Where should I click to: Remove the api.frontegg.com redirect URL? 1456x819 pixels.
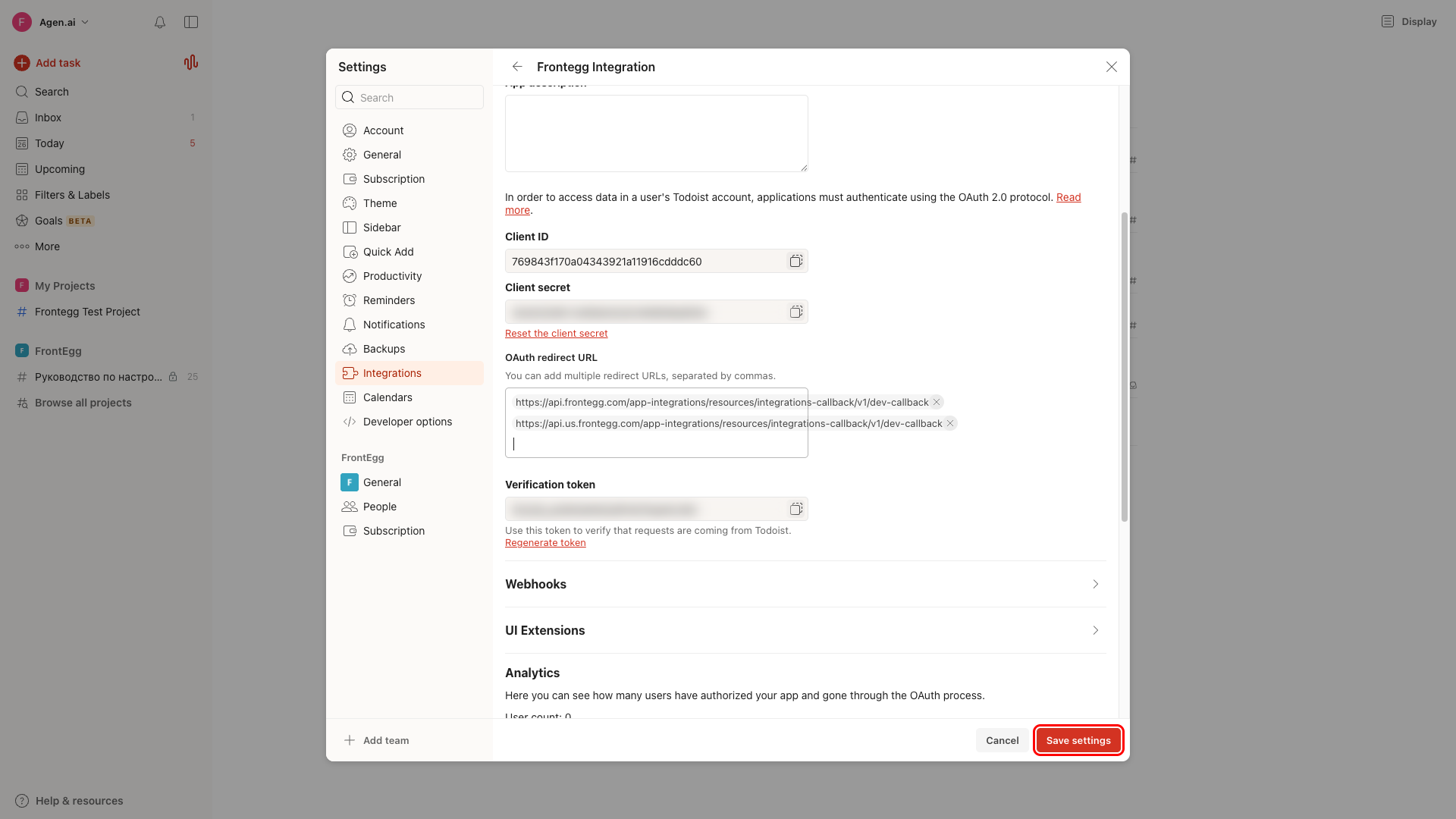[x=937, y=402]
